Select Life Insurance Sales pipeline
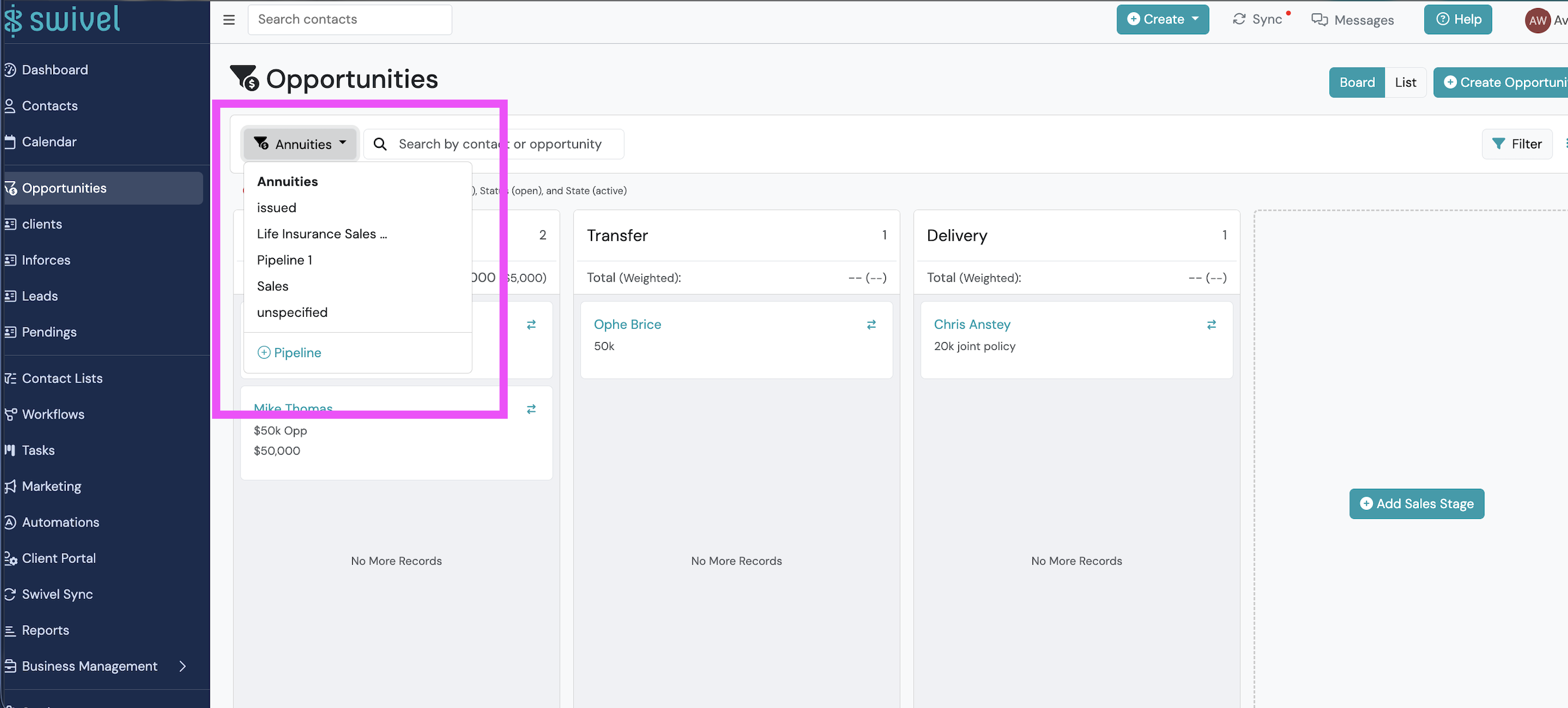 [322, 234]
